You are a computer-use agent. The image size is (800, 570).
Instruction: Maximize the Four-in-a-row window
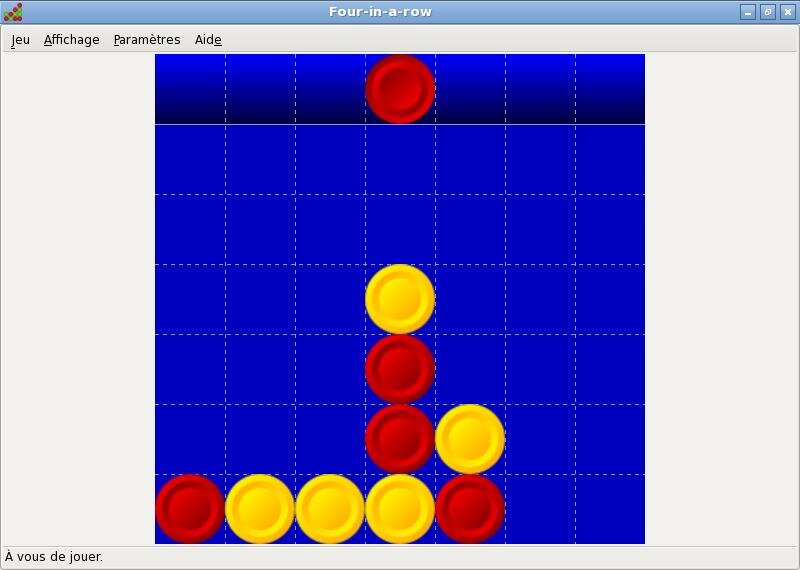click(x=768, y=12)
